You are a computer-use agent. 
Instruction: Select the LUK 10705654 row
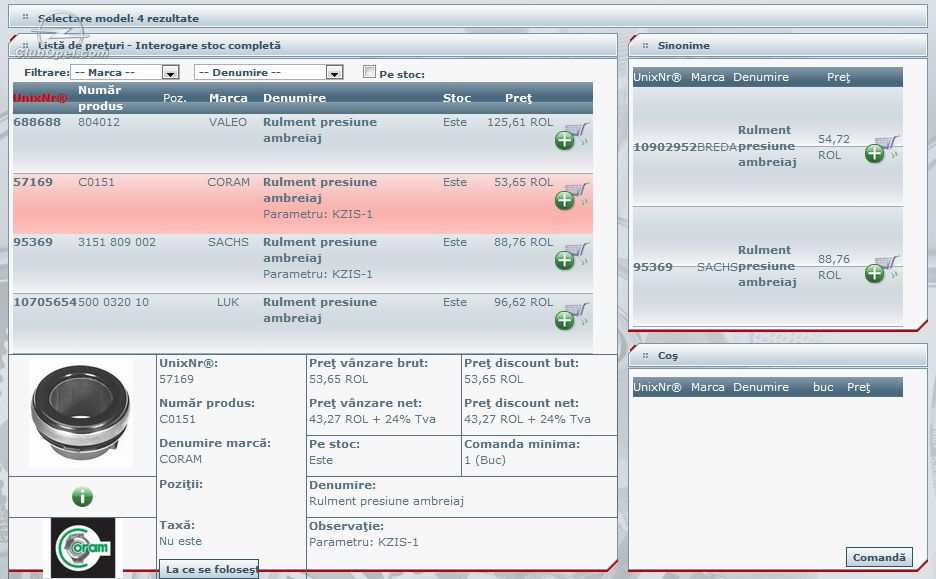[x=303, y=323]
